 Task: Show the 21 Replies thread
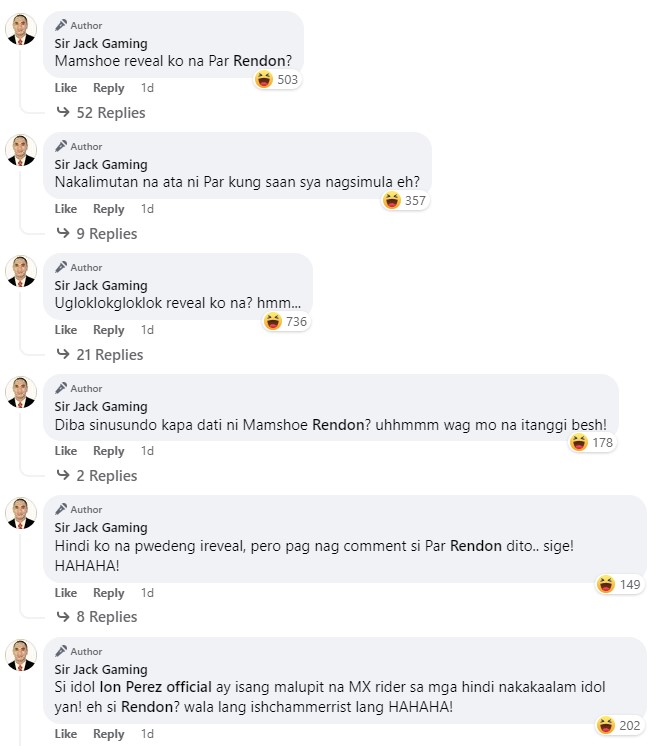110,355
